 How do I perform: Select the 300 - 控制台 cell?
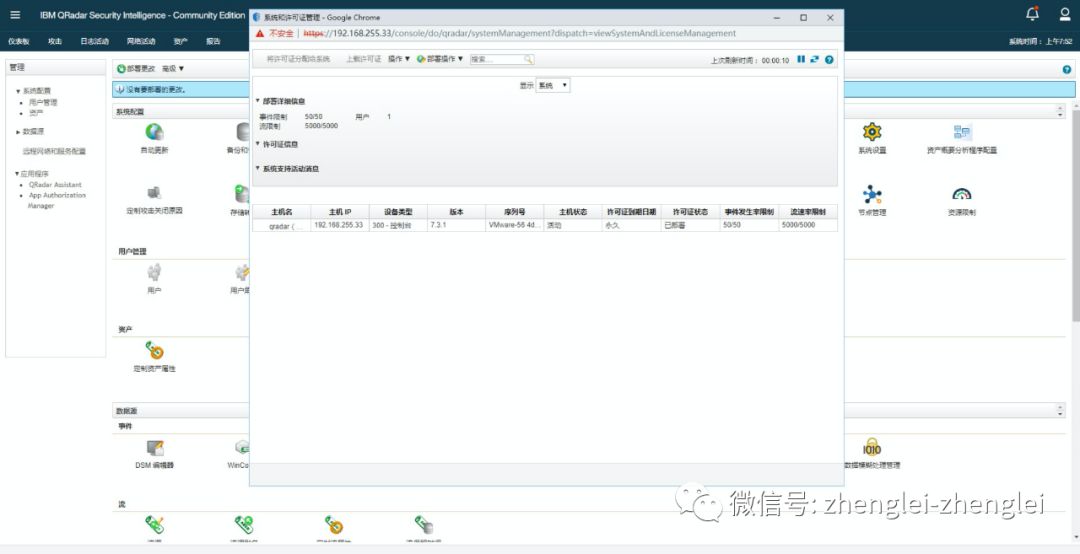click(398, 225)
